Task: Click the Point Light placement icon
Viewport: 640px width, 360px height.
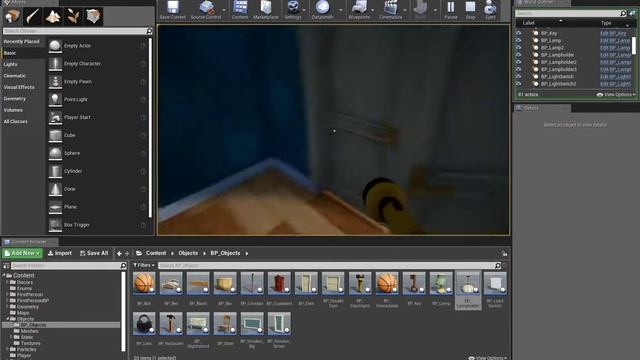Action: point(55,100)
